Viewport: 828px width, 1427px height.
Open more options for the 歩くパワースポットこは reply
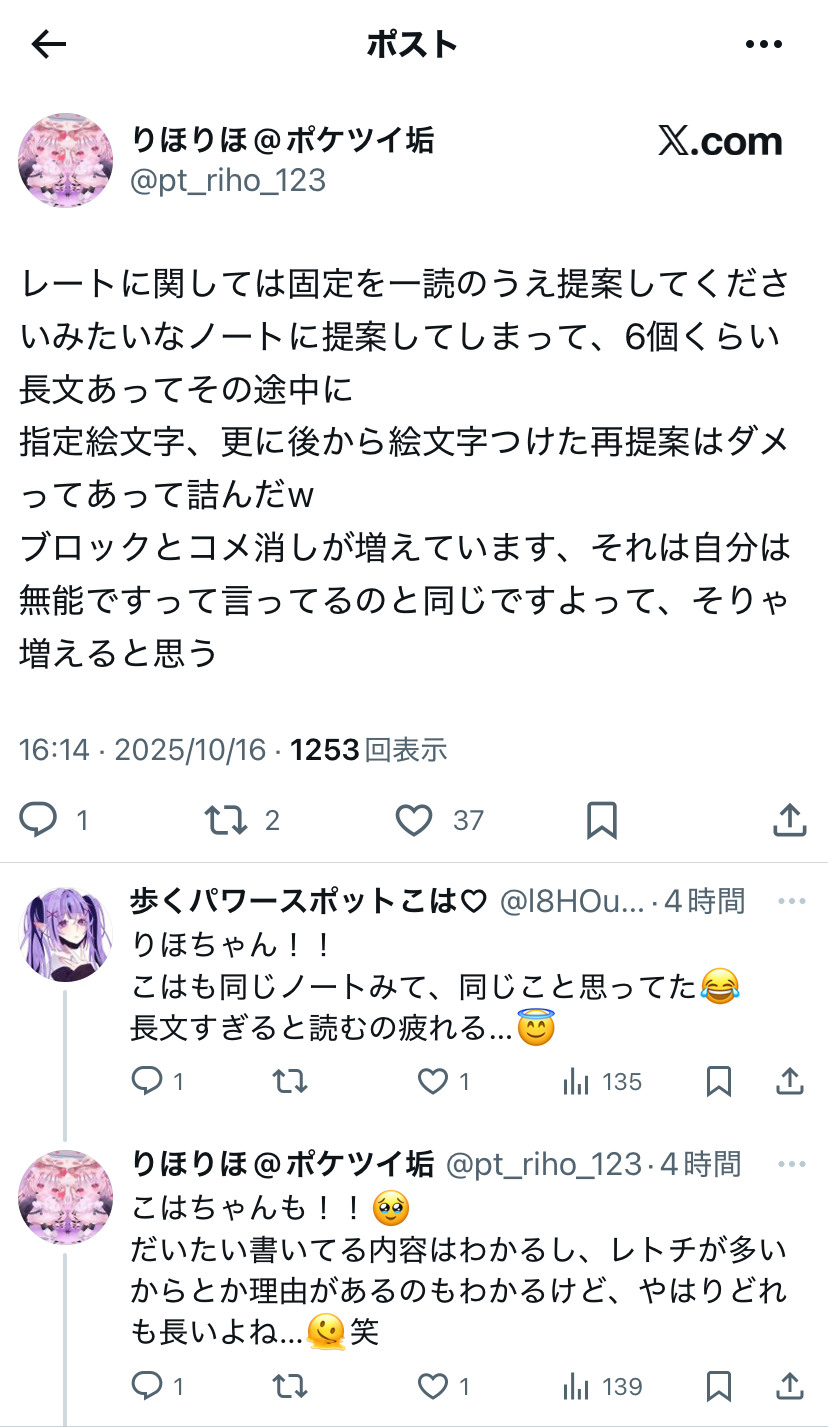click(791, 901)
